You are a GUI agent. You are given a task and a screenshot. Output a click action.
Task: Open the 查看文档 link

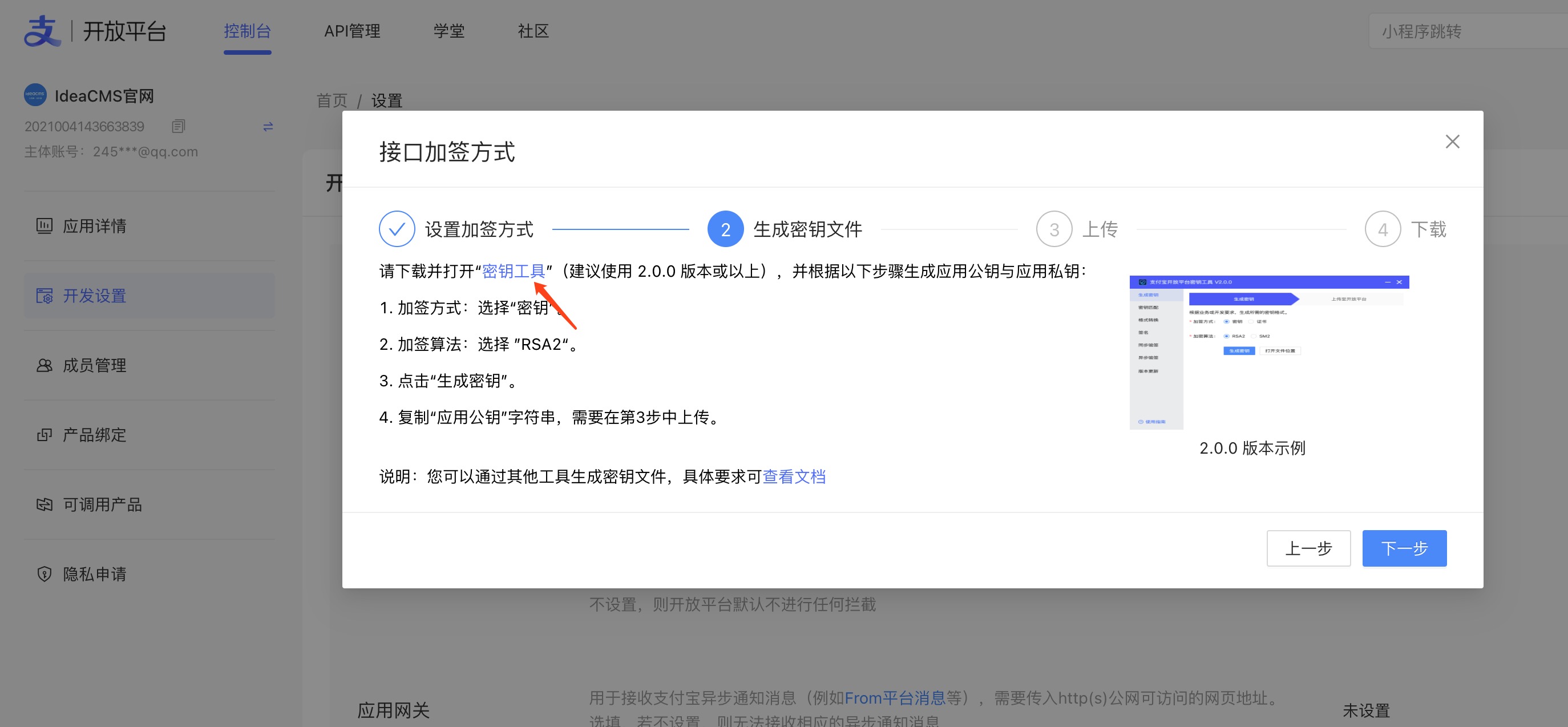794,476
